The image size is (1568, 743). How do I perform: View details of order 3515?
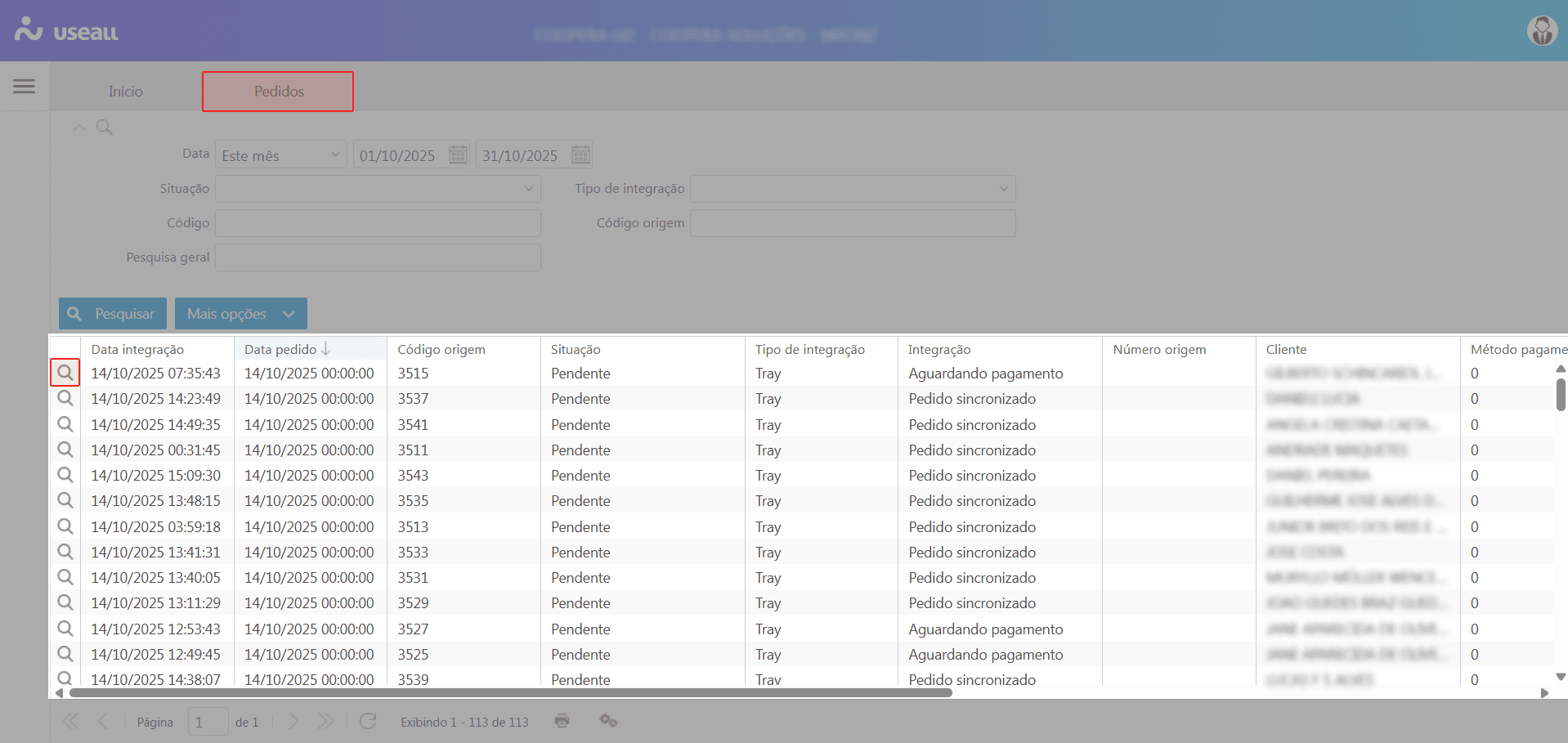[65, 373]
